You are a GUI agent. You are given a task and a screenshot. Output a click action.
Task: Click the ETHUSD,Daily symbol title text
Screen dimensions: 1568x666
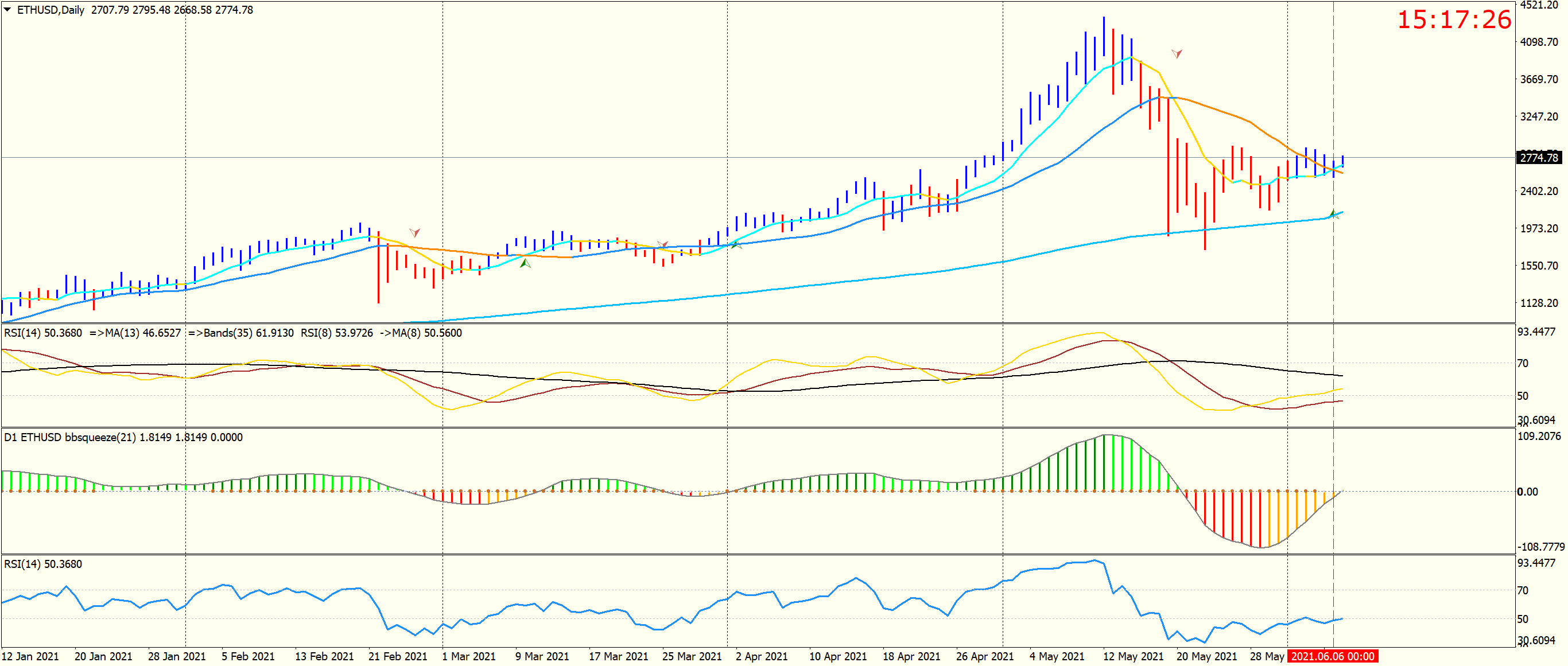(51, 10)
